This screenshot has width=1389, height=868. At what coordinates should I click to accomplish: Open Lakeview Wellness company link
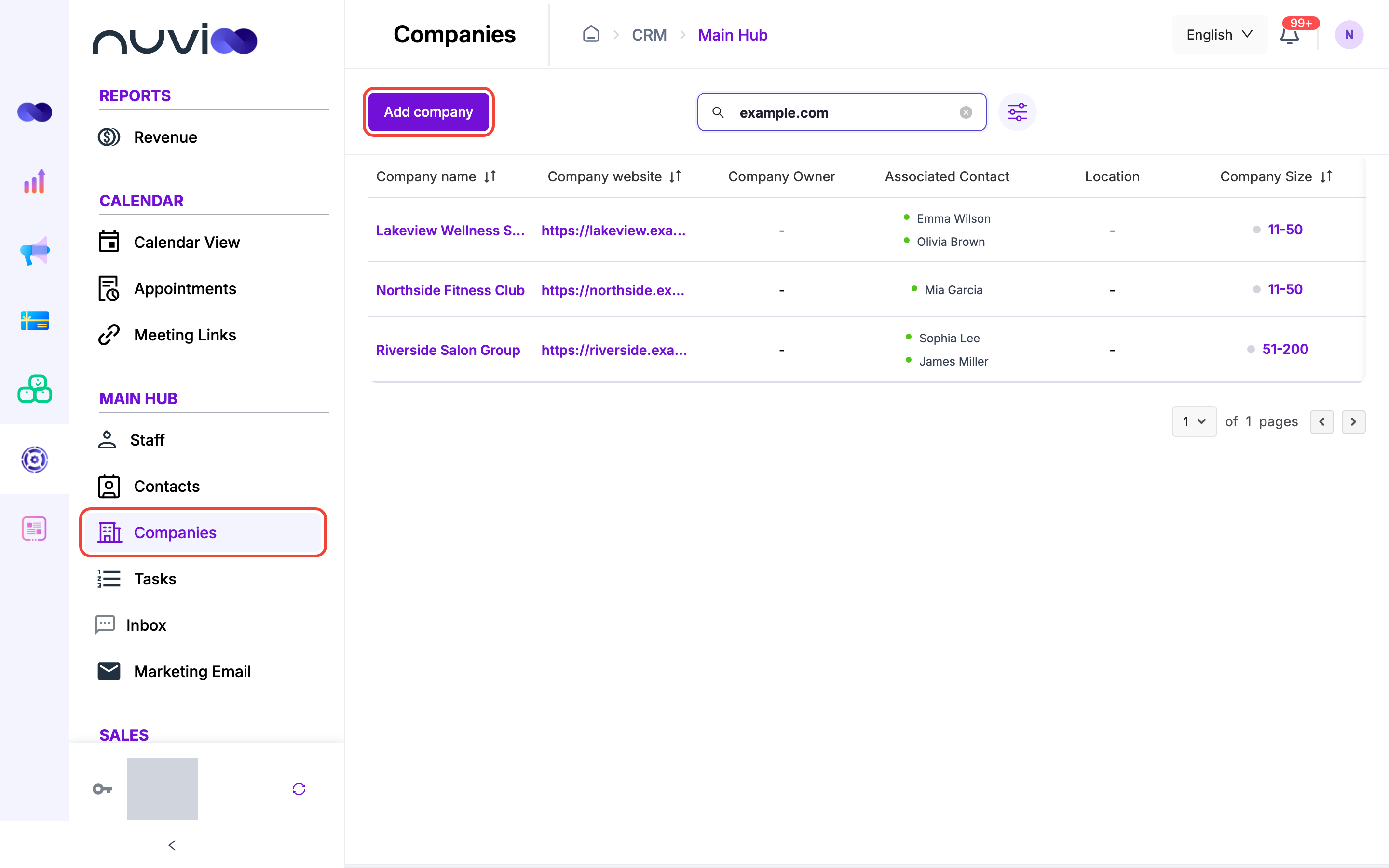(450, 231)
